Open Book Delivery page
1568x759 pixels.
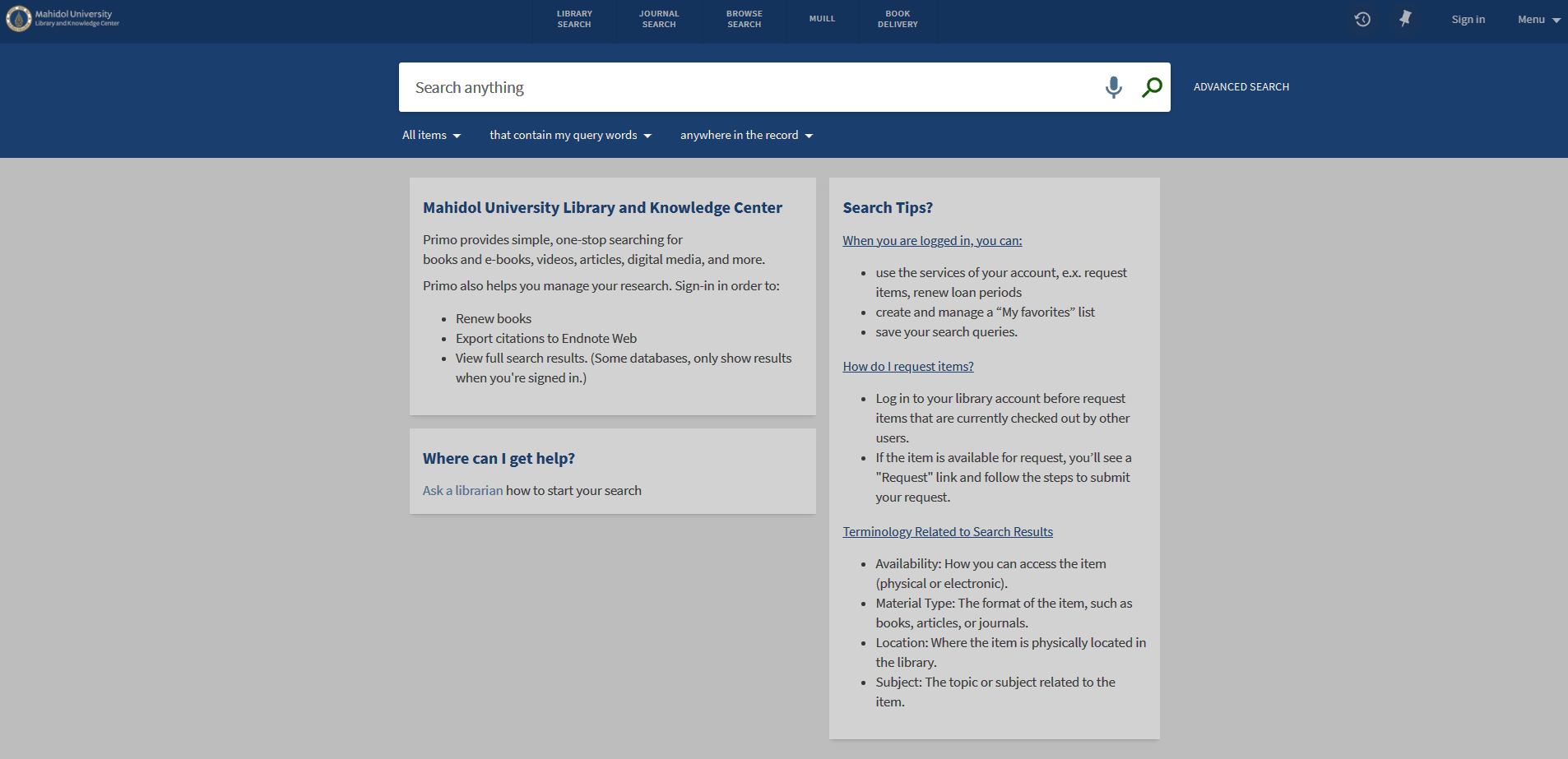898,19
